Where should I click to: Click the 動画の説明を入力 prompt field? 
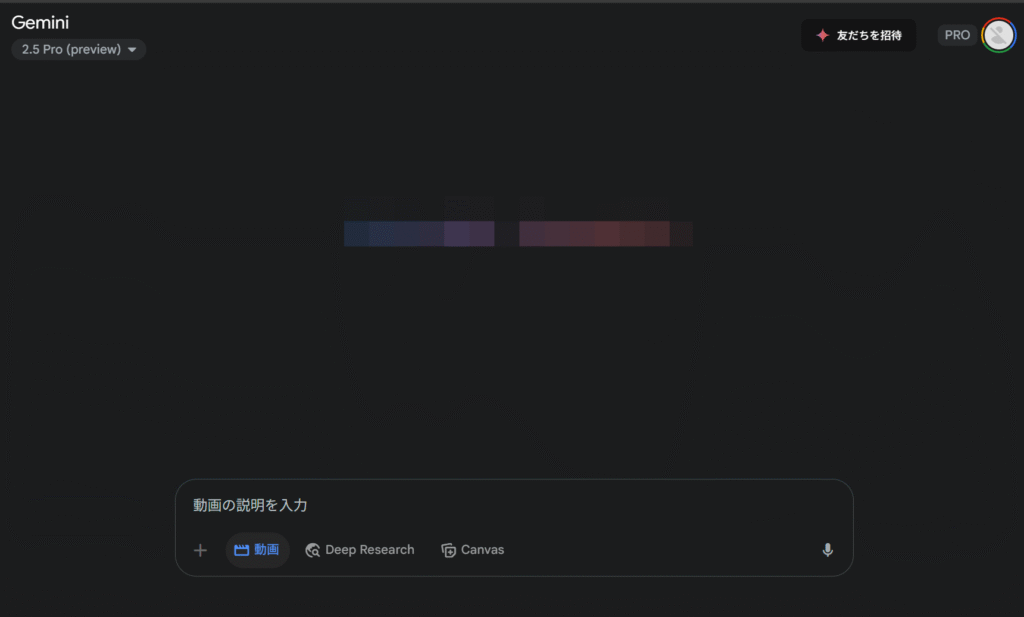coord(513,505)
